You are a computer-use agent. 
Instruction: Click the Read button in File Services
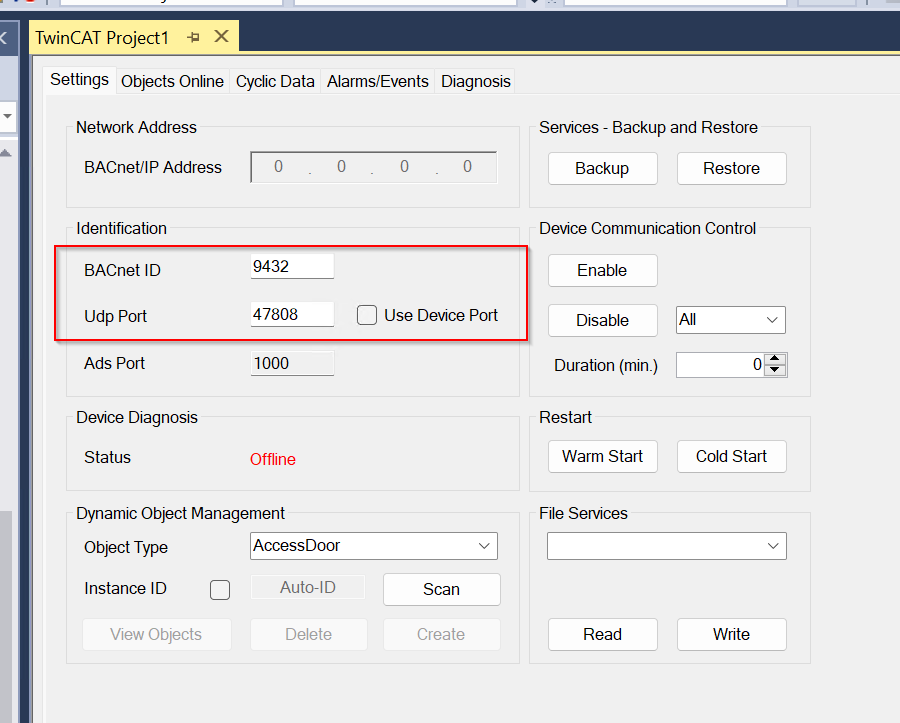coord(603,634)
